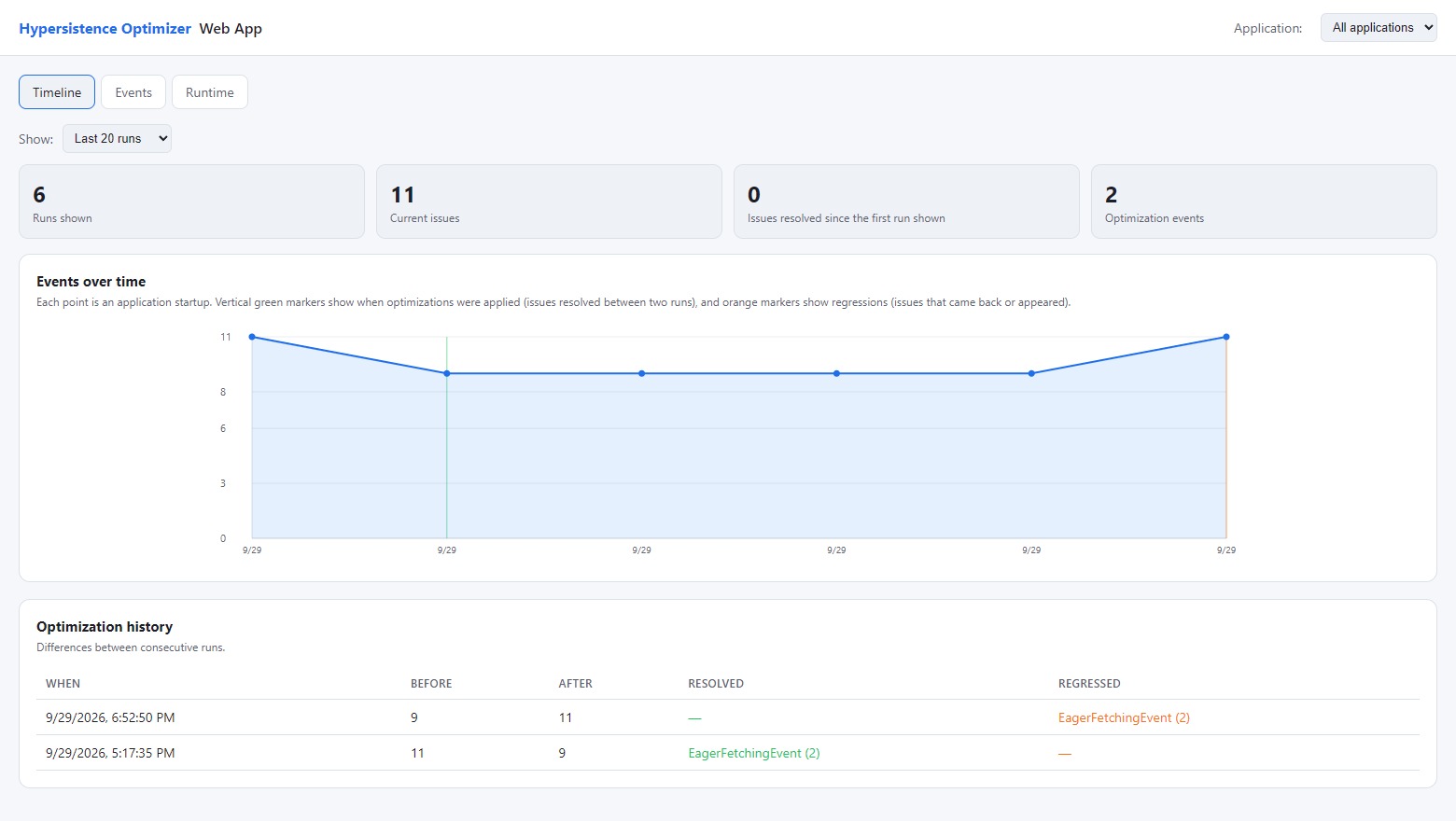Click the Issues resolved since first run card
The height and width of the screenshot is (821, 1456).
tap(906, 202)
